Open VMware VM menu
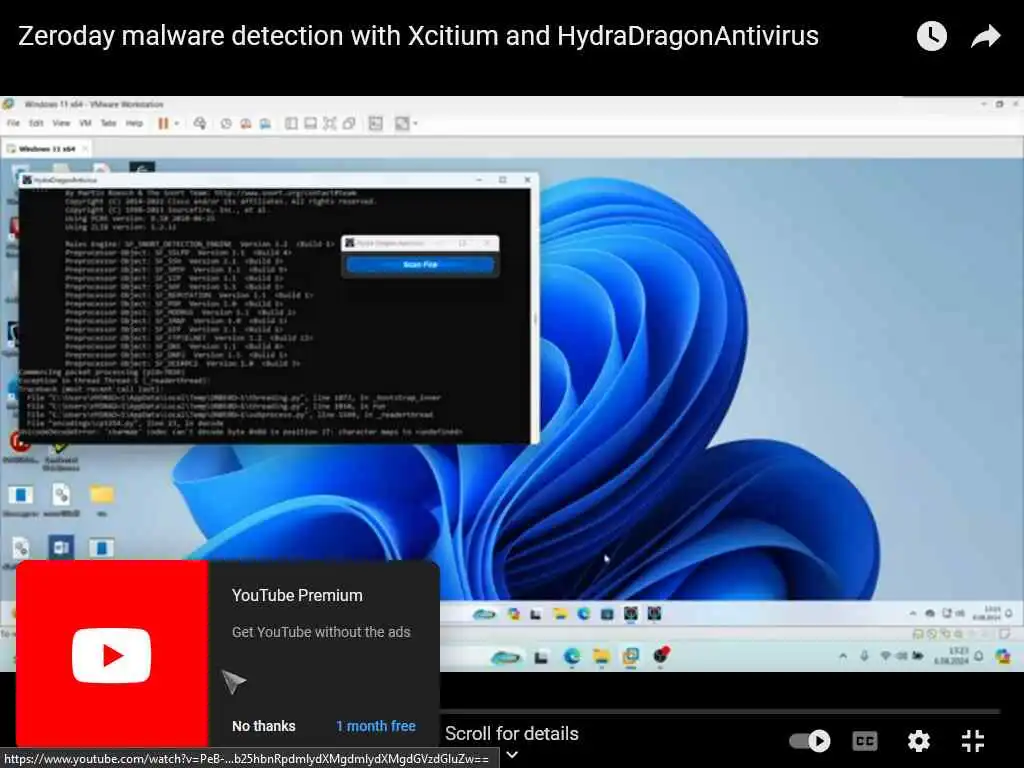The image size is (1024, 768). [x=85, y=123]
